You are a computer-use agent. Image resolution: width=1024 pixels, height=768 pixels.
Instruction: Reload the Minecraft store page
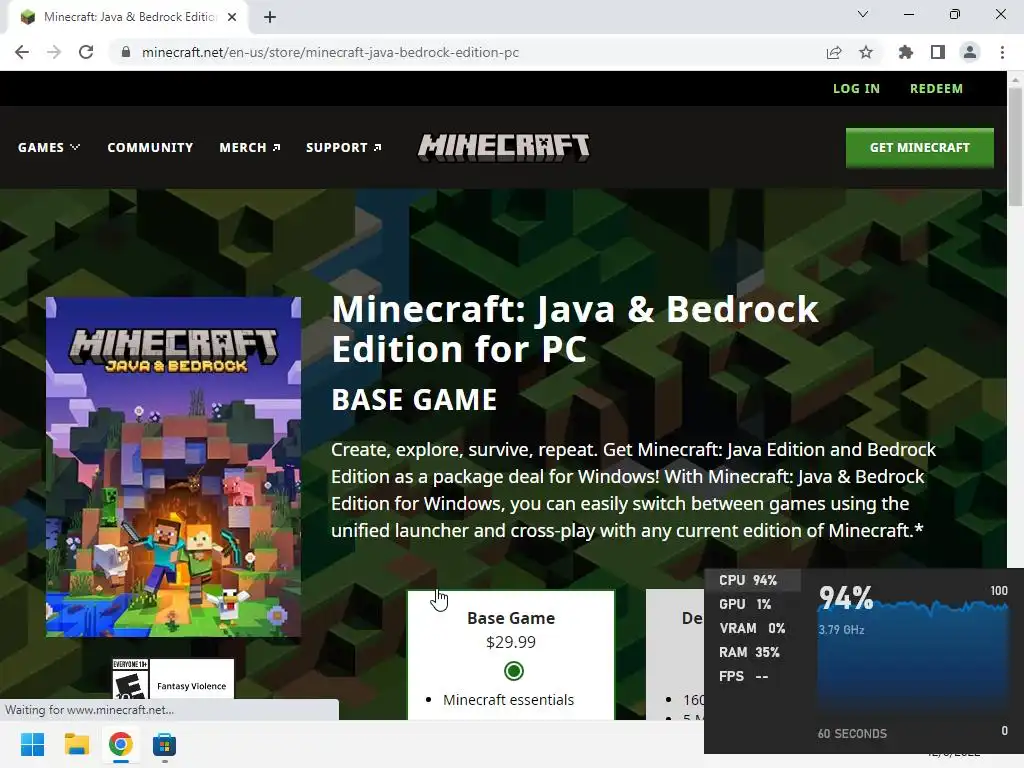tap(86, 52)
